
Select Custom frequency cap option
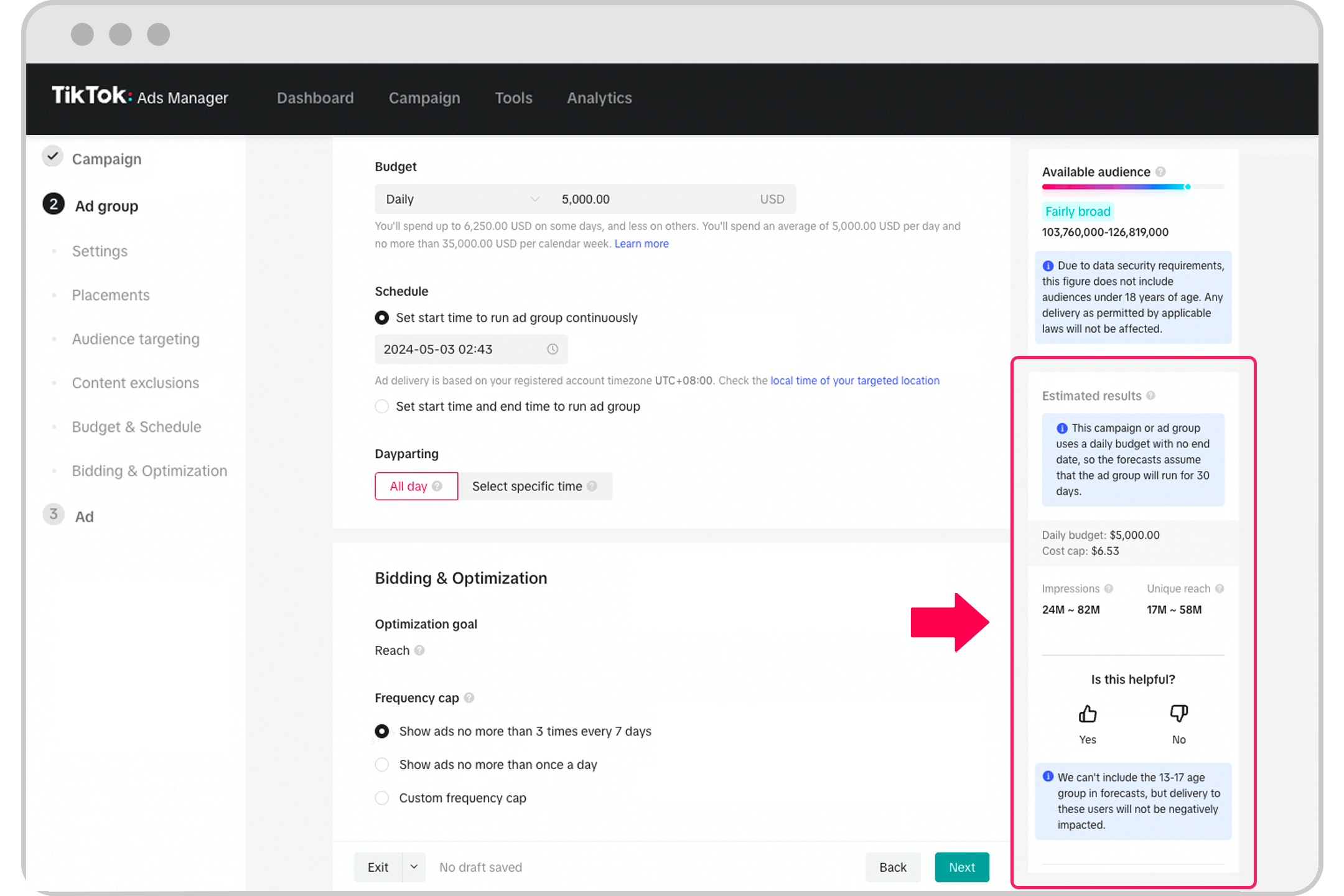(382, 798)
